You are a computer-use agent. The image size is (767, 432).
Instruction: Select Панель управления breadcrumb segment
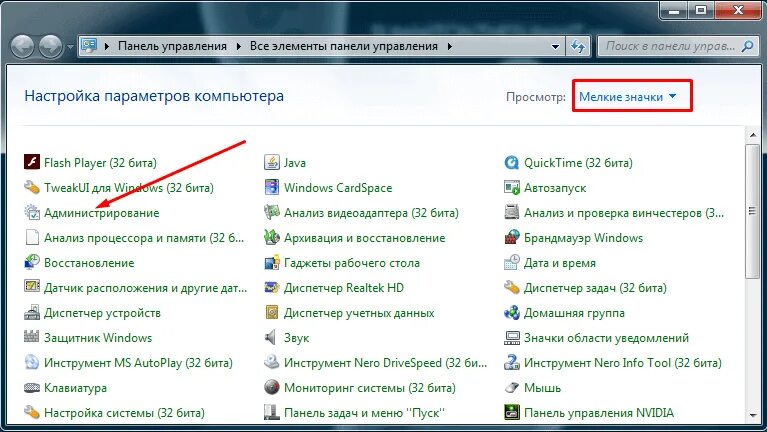pos(172,46)
